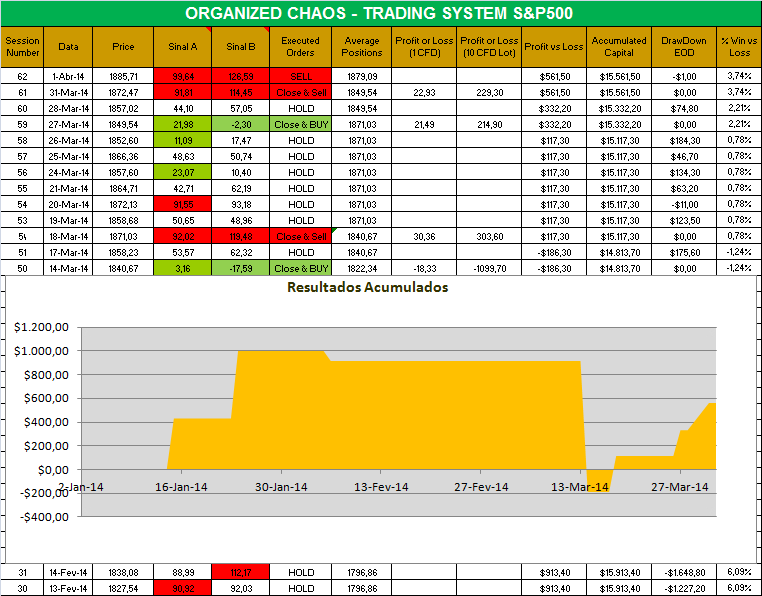762x596 pixels.
Task: Select Sinal B value -17,59
Action: coord(241,268)
